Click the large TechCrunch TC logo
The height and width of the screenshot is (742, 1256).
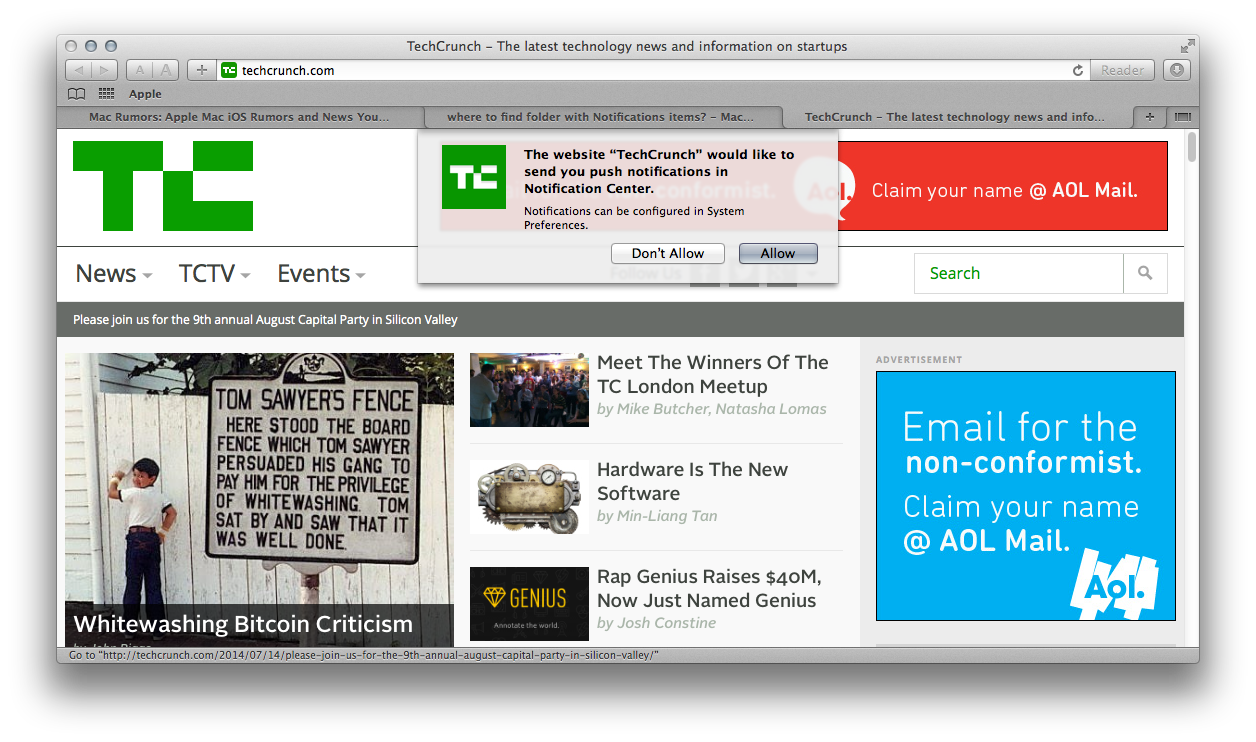[x=163, y=186]
